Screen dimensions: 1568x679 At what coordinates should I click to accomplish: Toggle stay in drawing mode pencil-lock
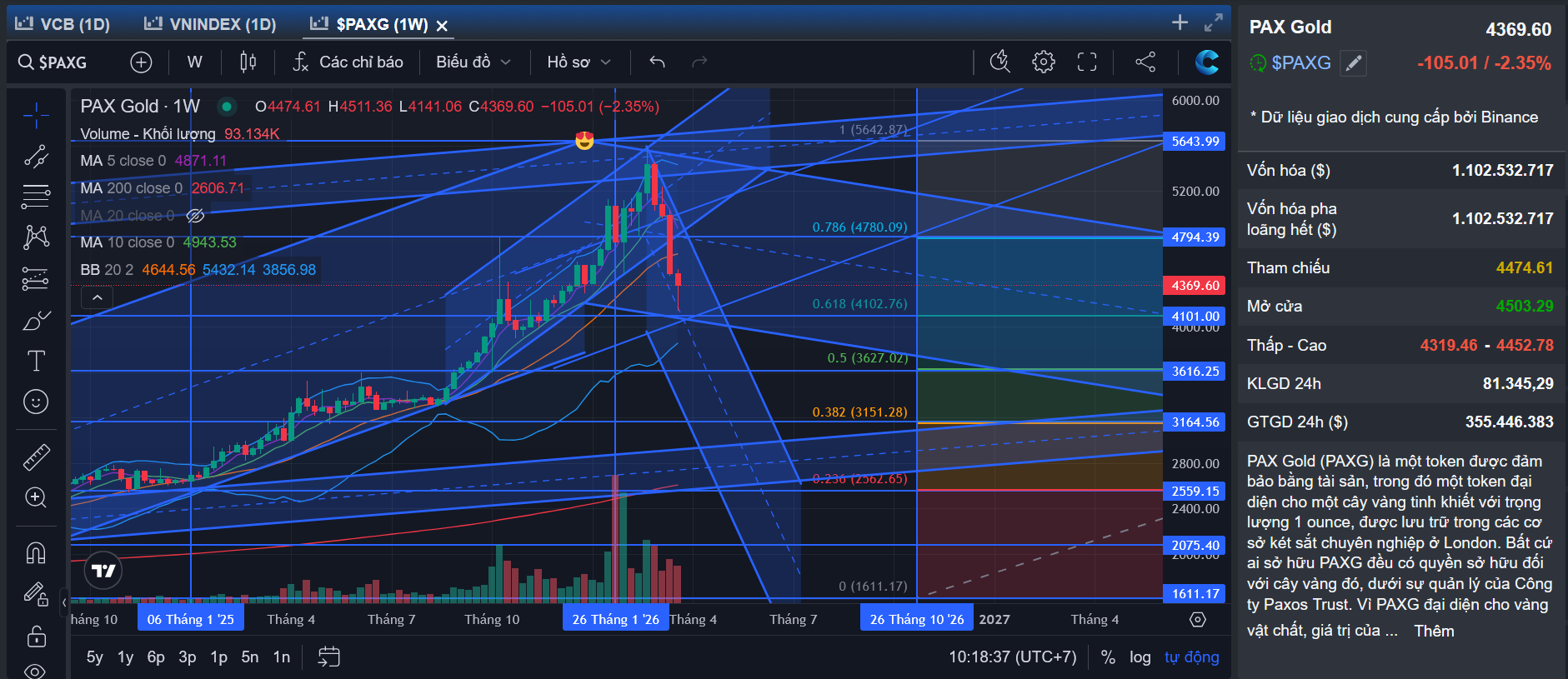(x=36, y=594)
